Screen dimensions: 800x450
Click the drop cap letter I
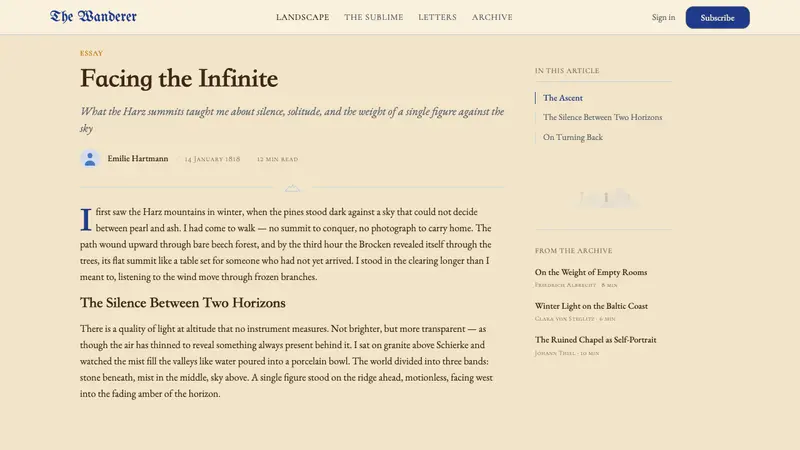click(86, 219)
